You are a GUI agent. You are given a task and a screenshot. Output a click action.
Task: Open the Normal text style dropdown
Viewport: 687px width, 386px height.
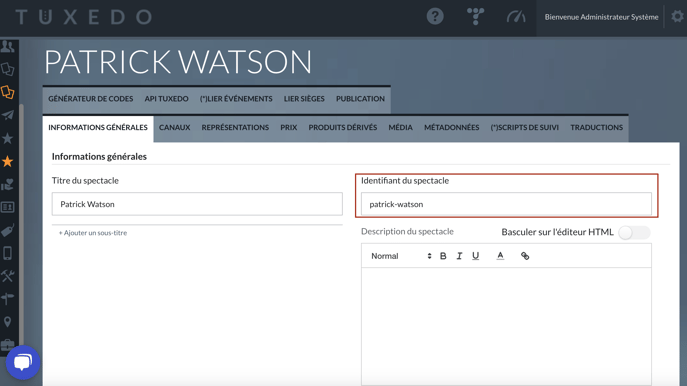[401, 256]
